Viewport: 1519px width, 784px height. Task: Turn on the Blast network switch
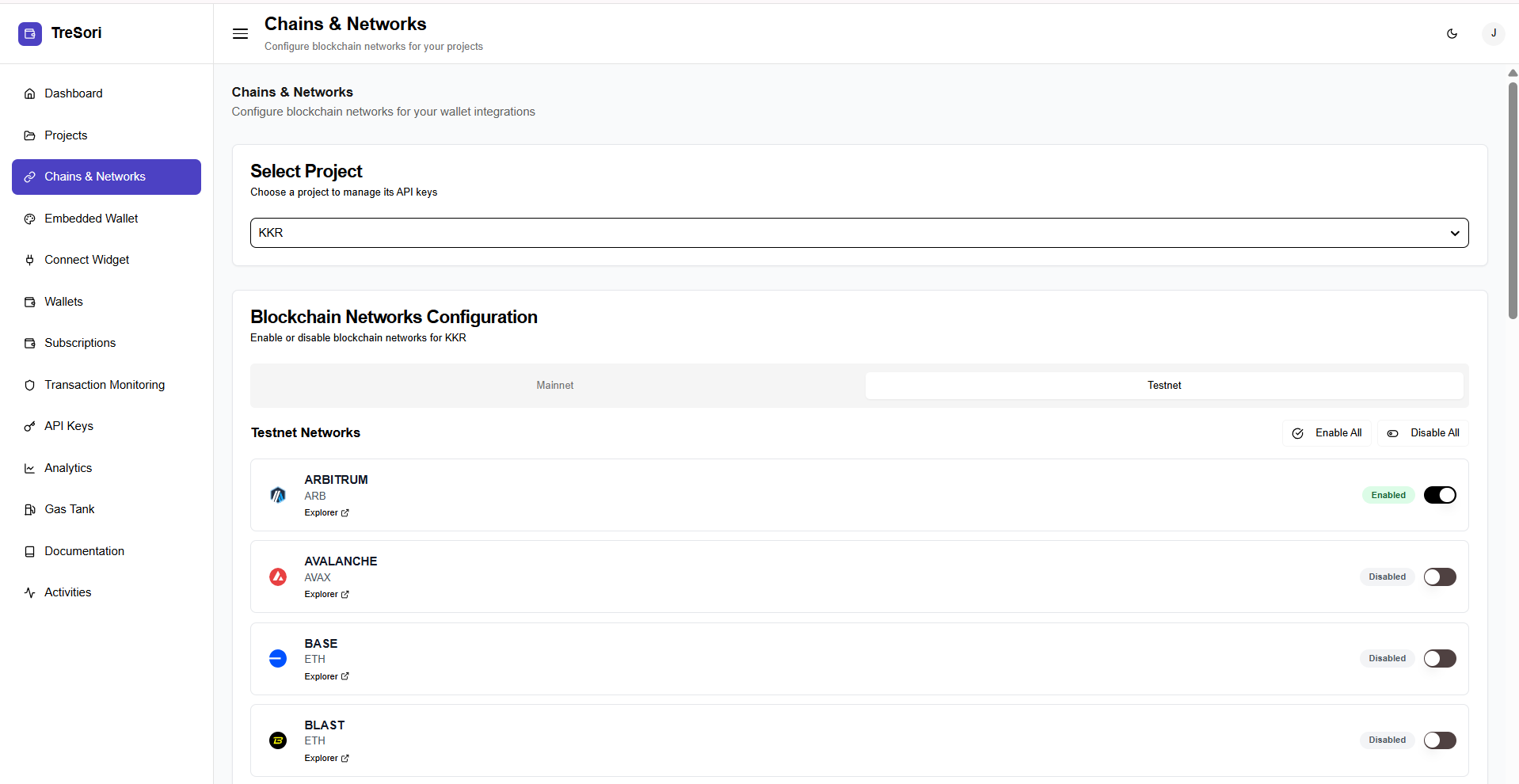1439,740
